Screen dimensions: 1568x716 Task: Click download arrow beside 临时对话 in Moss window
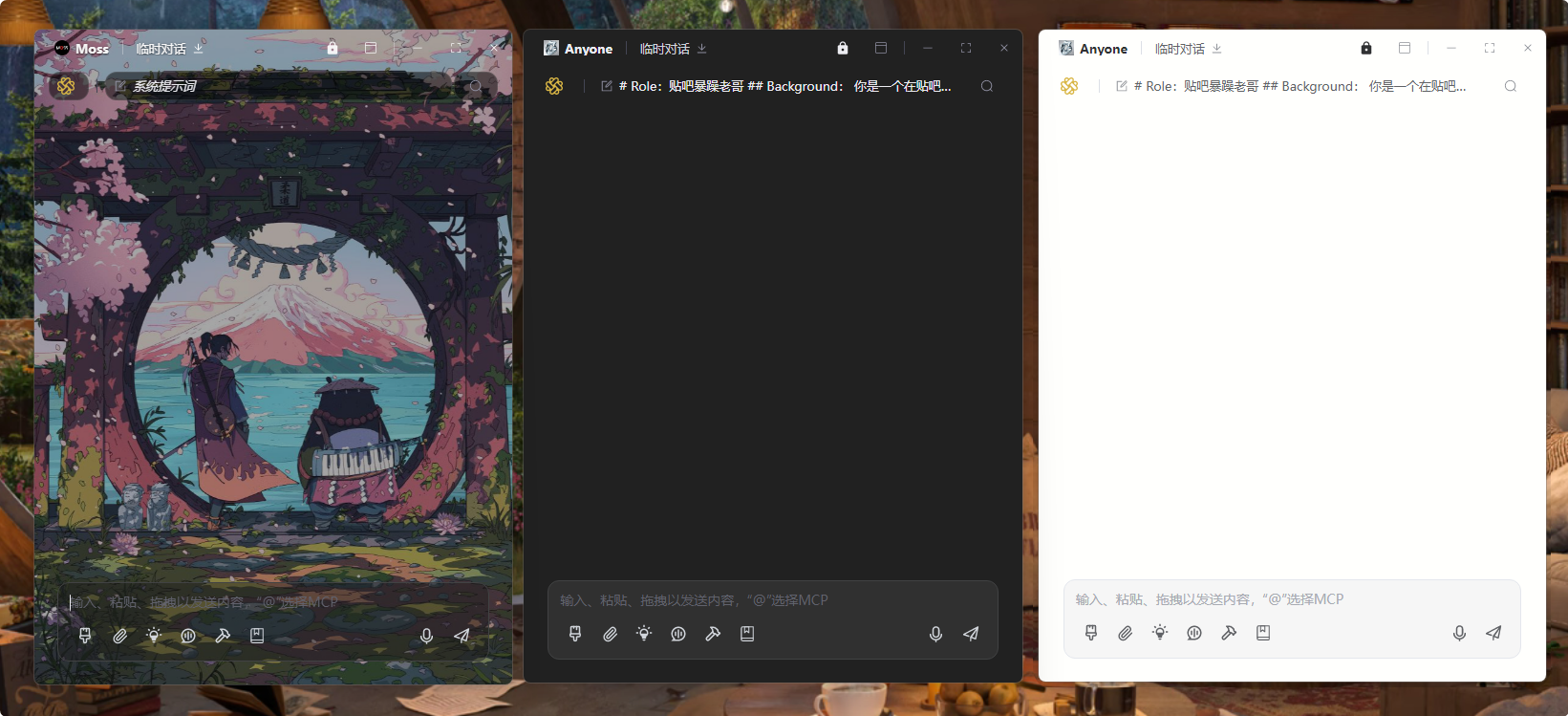coord(199,49)
